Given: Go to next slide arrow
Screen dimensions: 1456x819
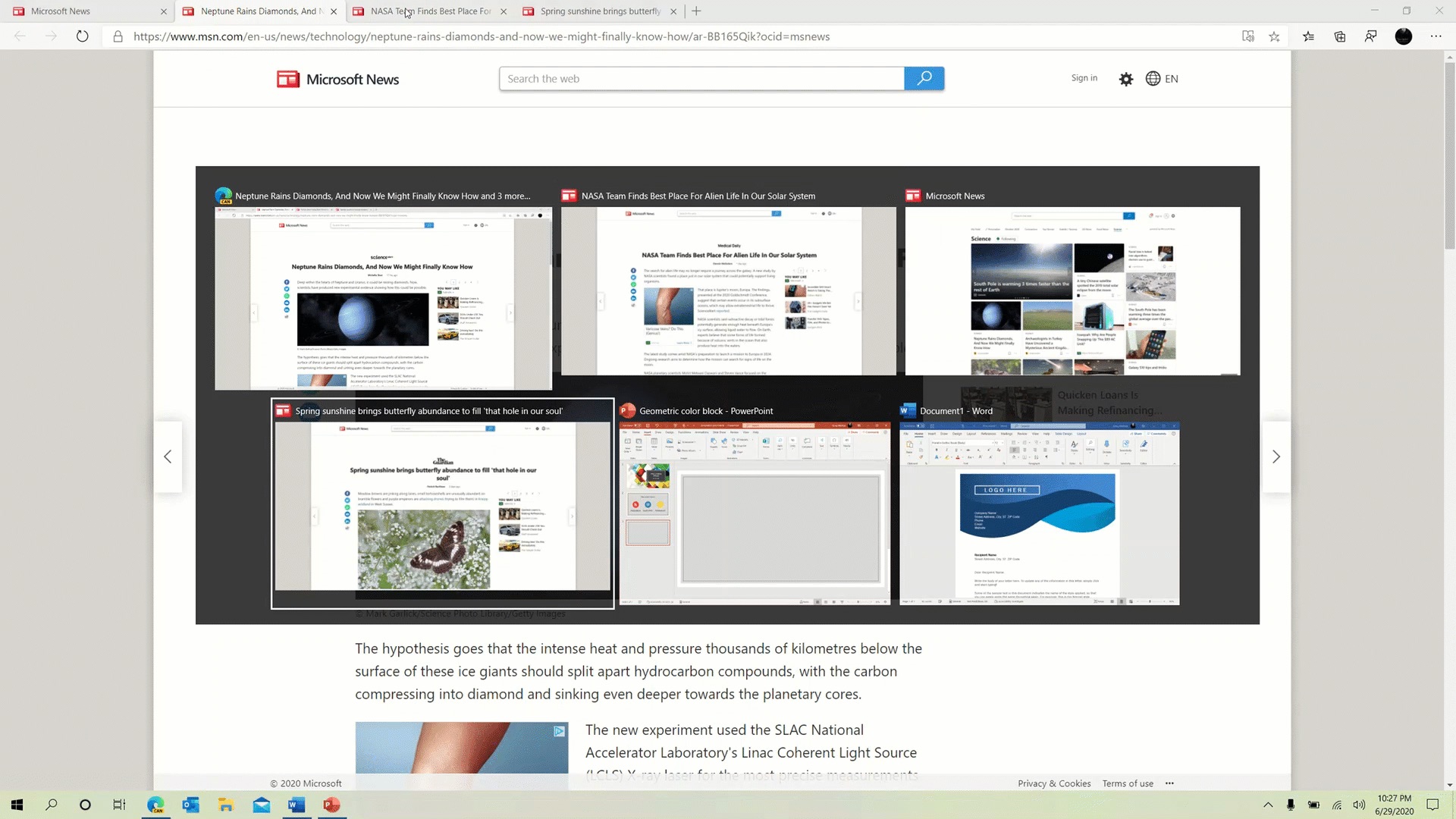Looking at the screenshot, I should point(1276,457).
